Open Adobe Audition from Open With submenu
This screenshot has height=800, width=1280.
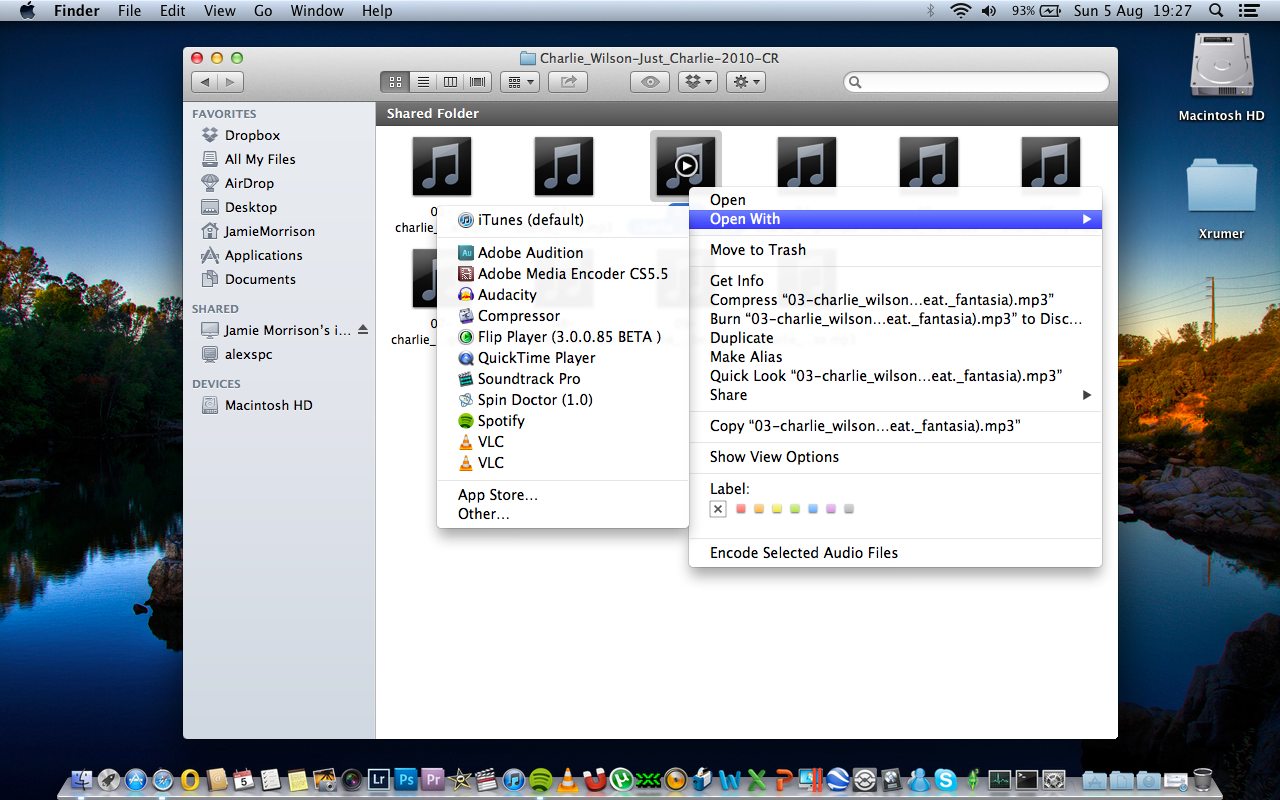(562, 253)
